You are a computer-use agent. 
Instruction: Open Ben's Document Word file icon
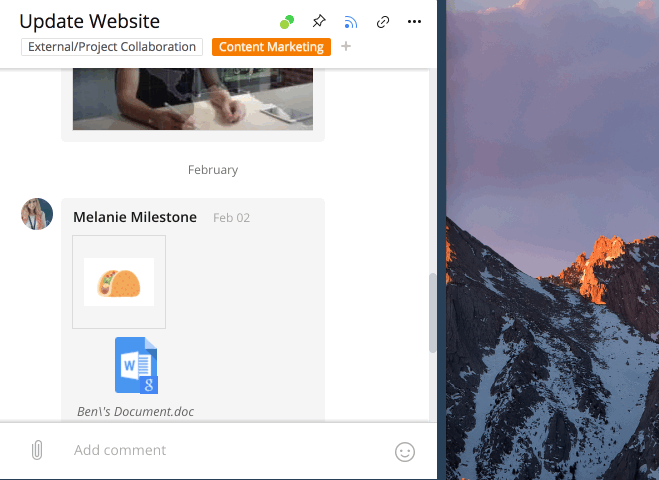[x=136, y=365]
